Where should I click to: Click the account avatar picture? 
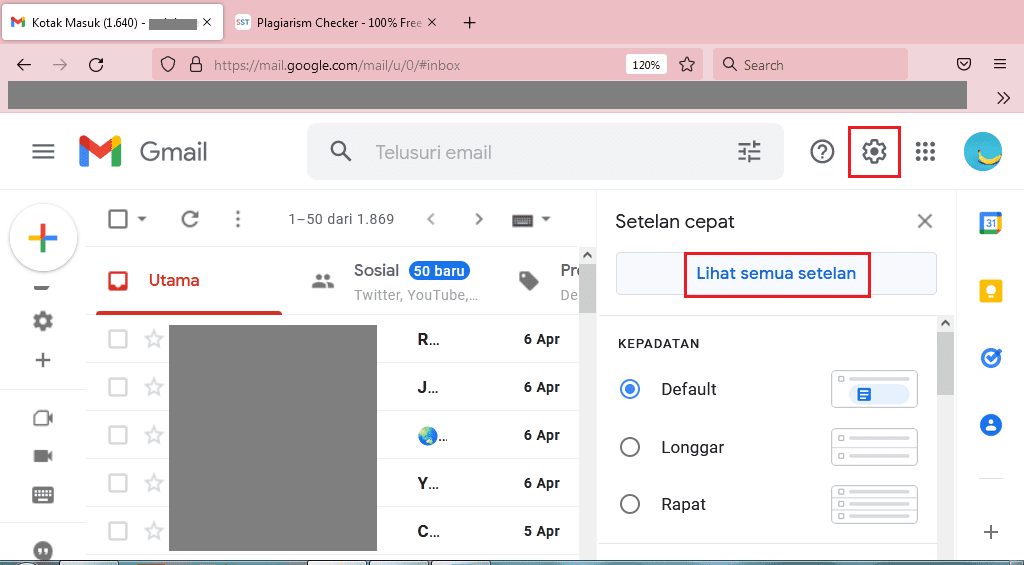tap(983, 152)
